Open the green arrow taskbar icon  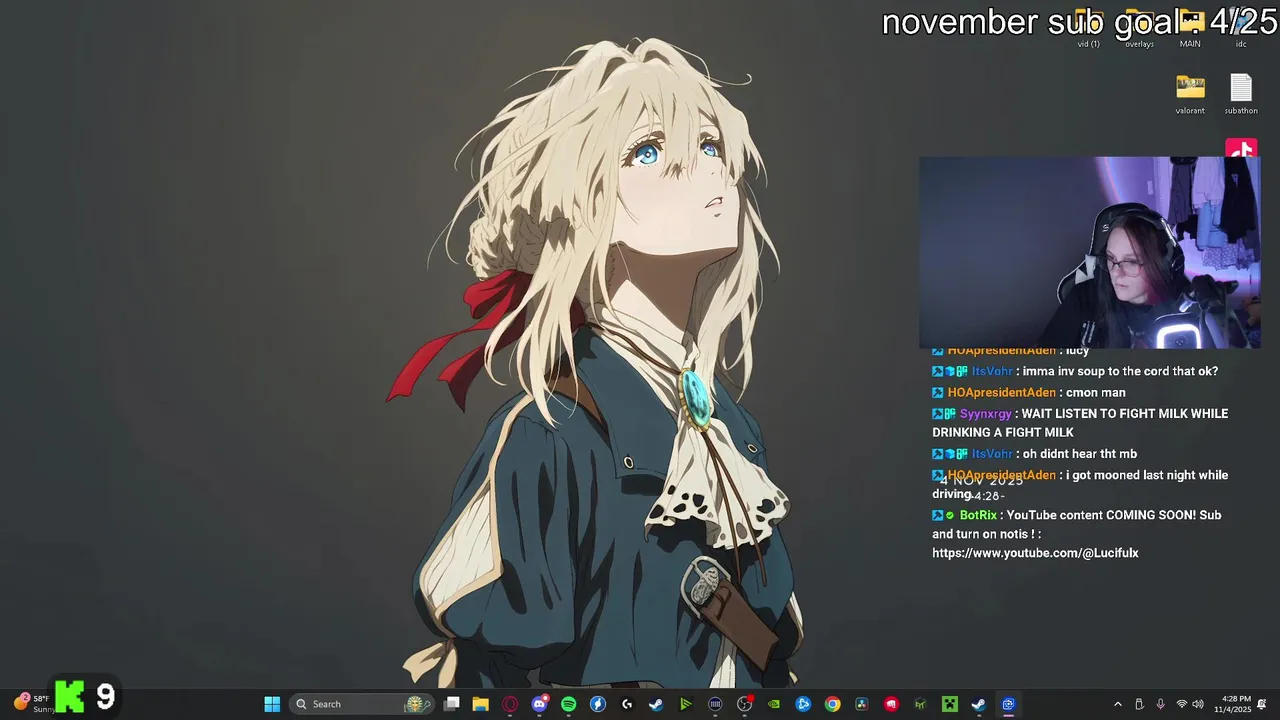pyautogui.click(x=685, y=704)
